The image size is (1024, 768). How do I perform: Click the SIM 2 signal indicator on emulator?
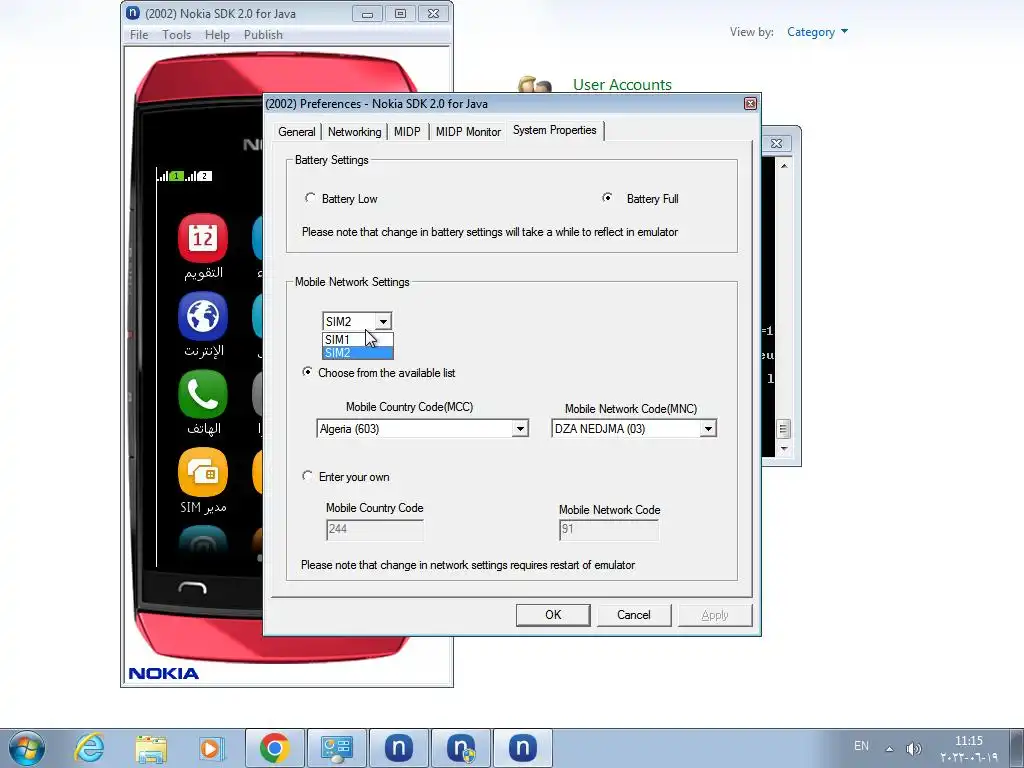[x=199, y=176]
